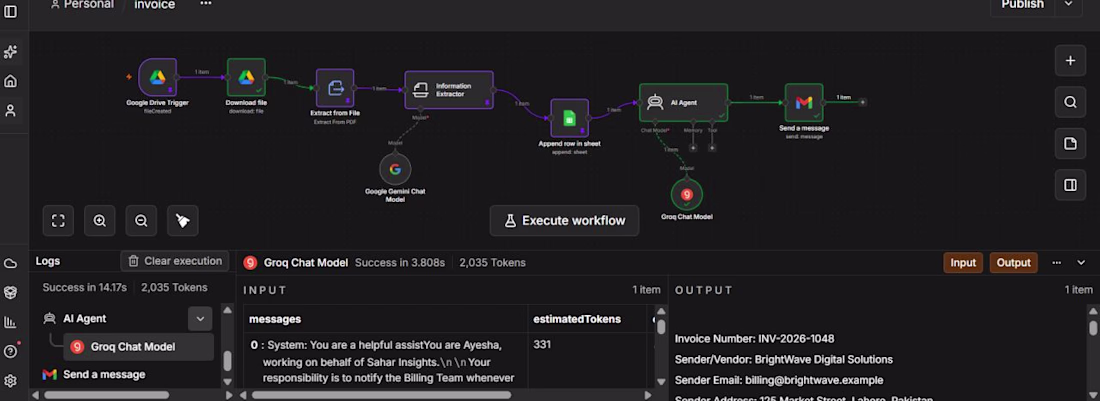Click the messages column header
The width and height of the screenshot is (1100, 401).
pyautogui.click(x=275, y=319)
